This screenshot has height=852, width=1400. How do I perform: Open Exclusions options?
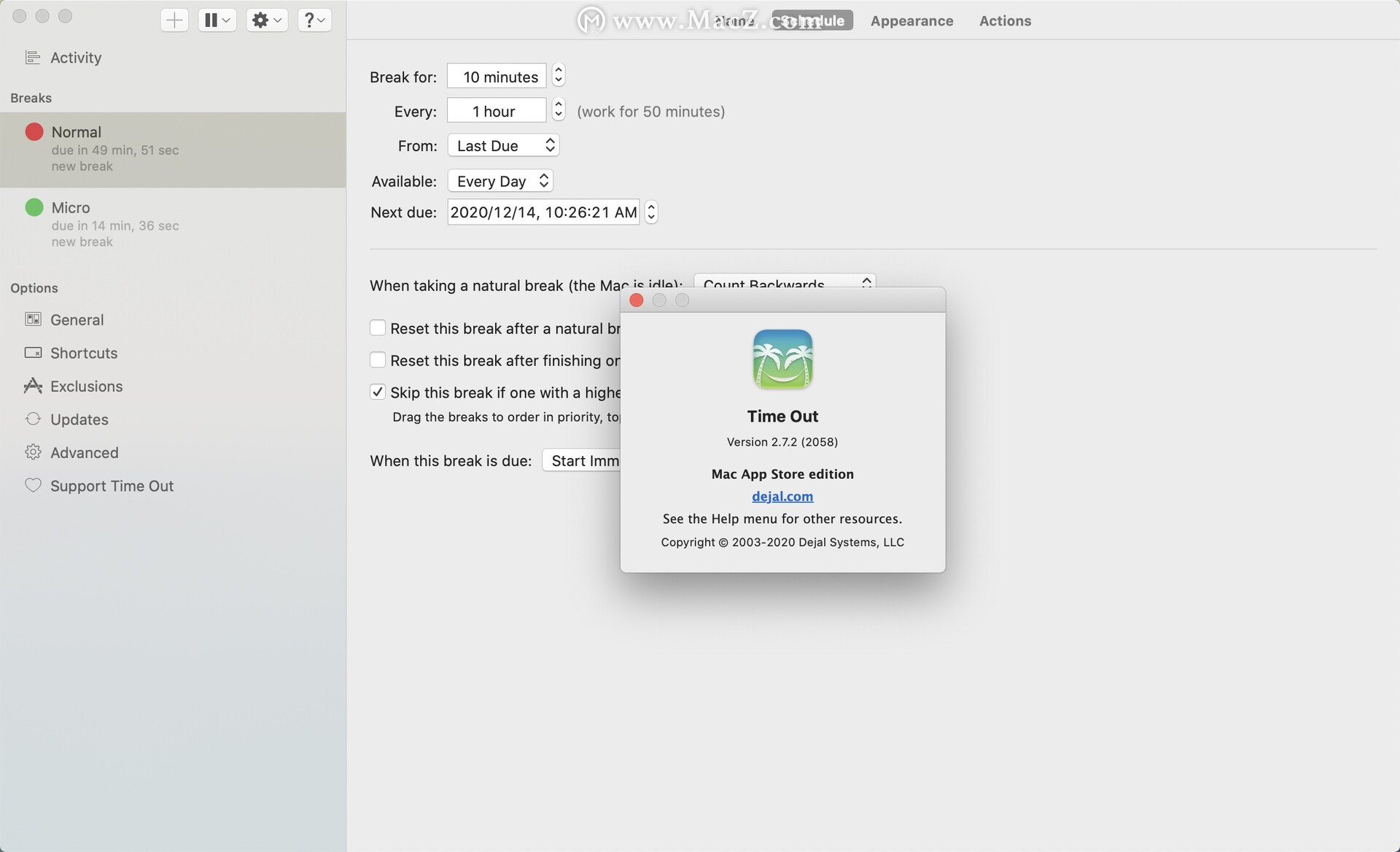pos(86,386)
